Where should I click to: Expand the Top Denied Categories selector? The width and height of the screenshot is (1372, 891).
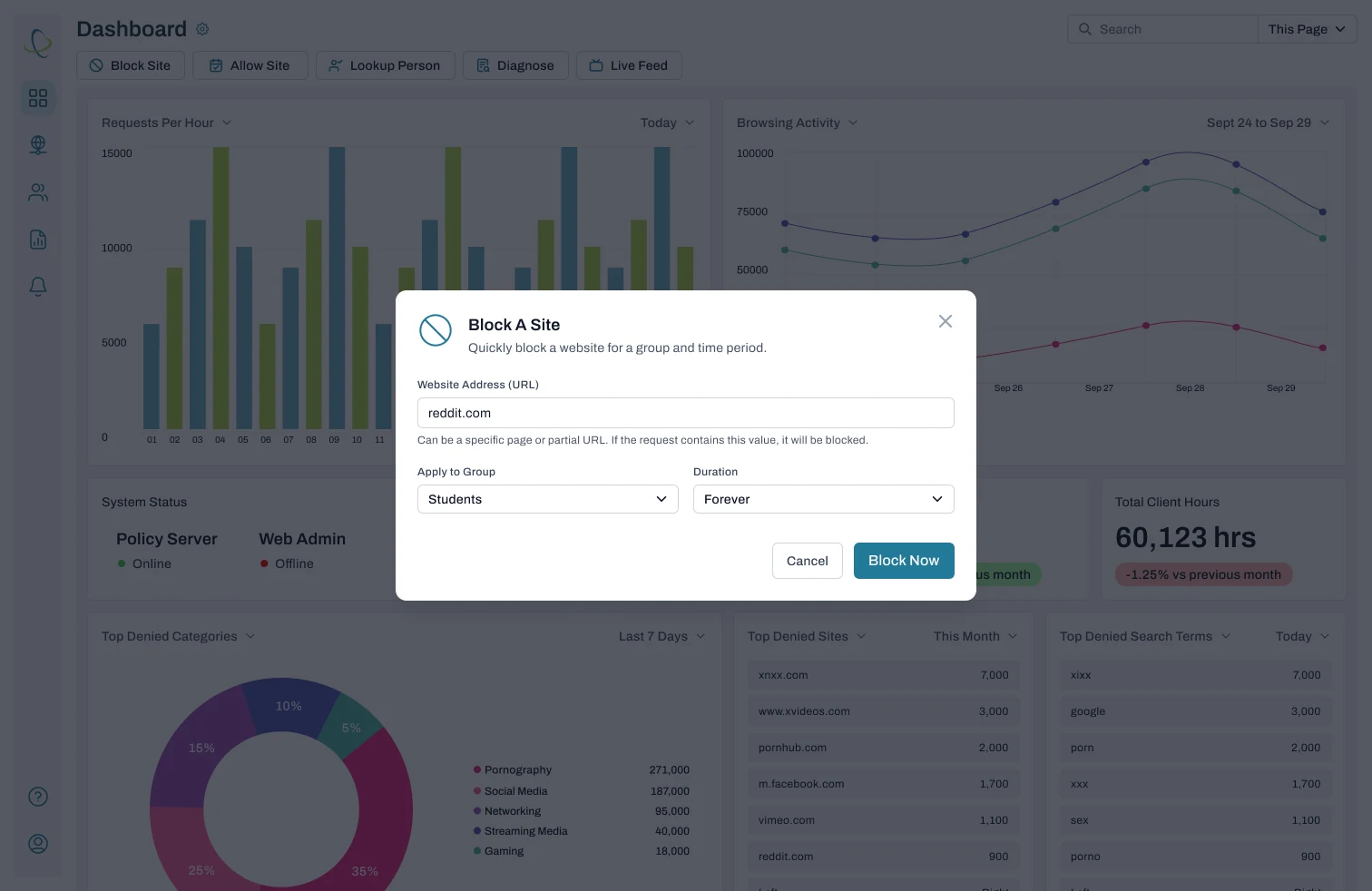click(x=179, y=636)
